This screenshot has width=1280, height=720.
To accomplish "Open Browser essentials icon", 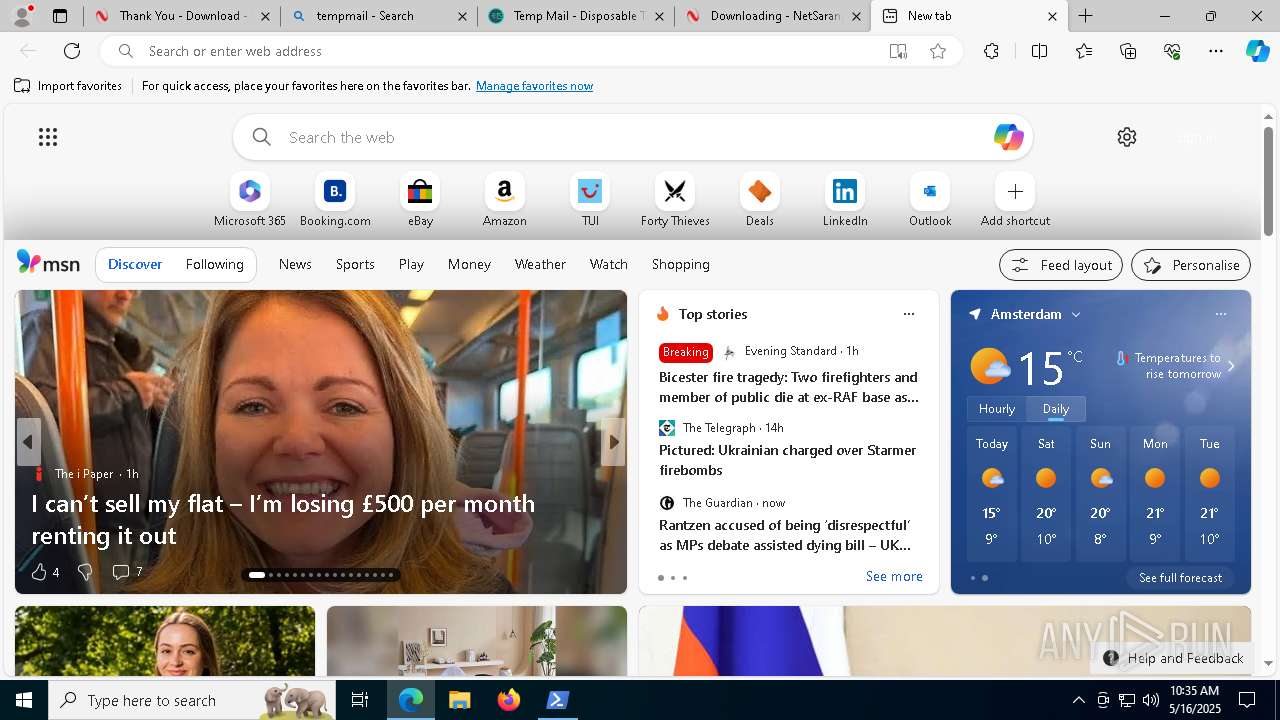I will point(1172,51).
